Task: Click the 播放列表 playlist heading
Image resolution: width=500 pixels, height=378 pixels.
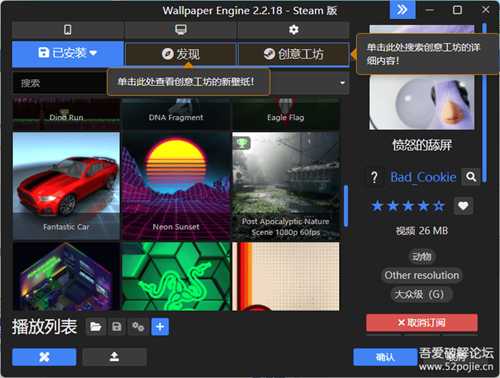Action: [x=44, y=327]
